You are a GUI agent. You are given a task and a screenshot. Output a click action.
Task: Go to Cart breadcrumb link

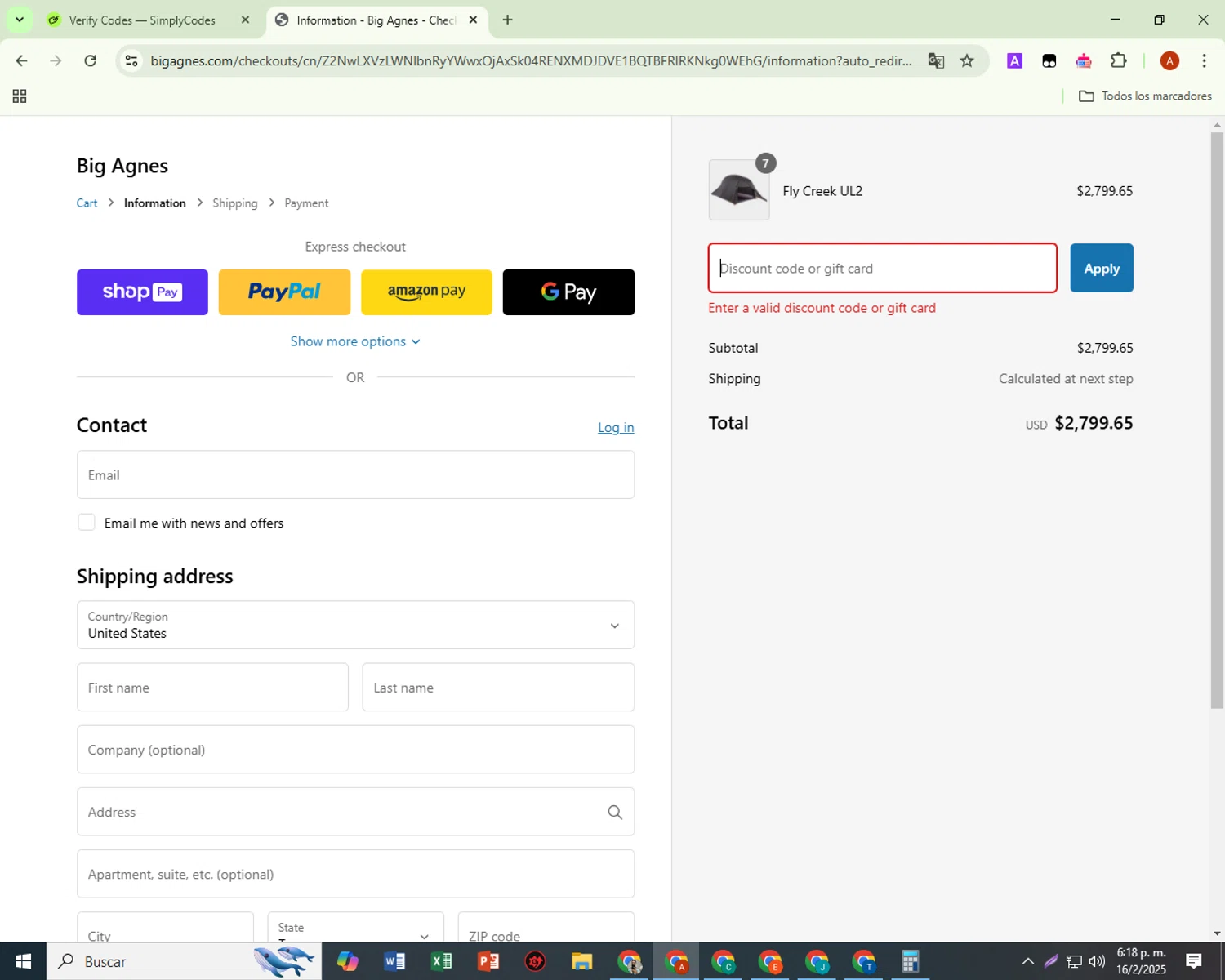tap(87, 203)
